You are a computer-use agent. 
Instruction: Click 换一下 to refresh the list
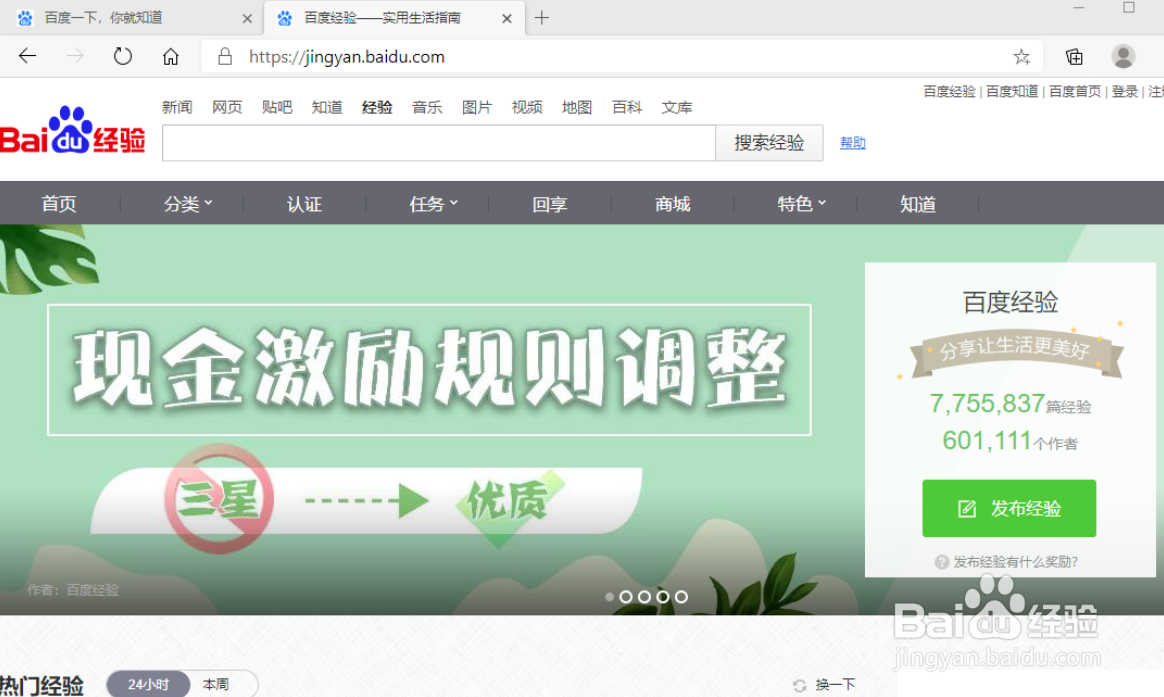click(835, 684)
